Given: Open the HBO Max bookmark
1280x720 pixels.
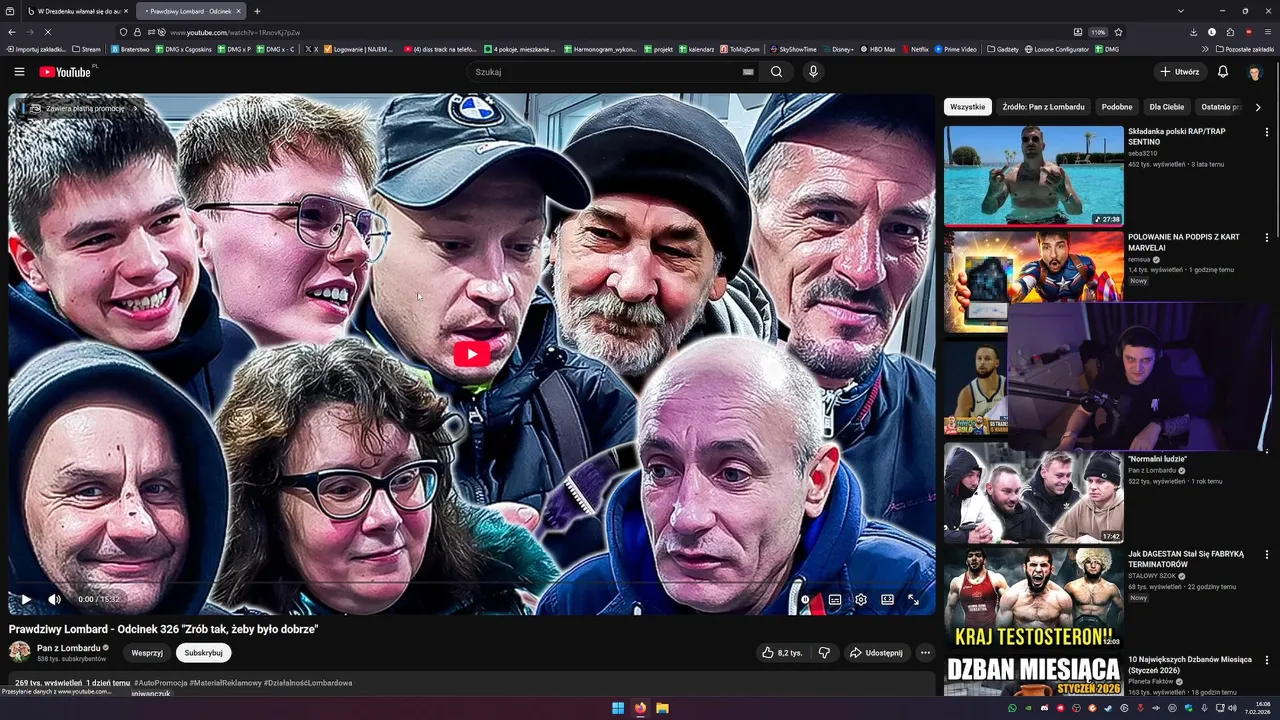Looking at the screenshot, I should tap(878, 49).
